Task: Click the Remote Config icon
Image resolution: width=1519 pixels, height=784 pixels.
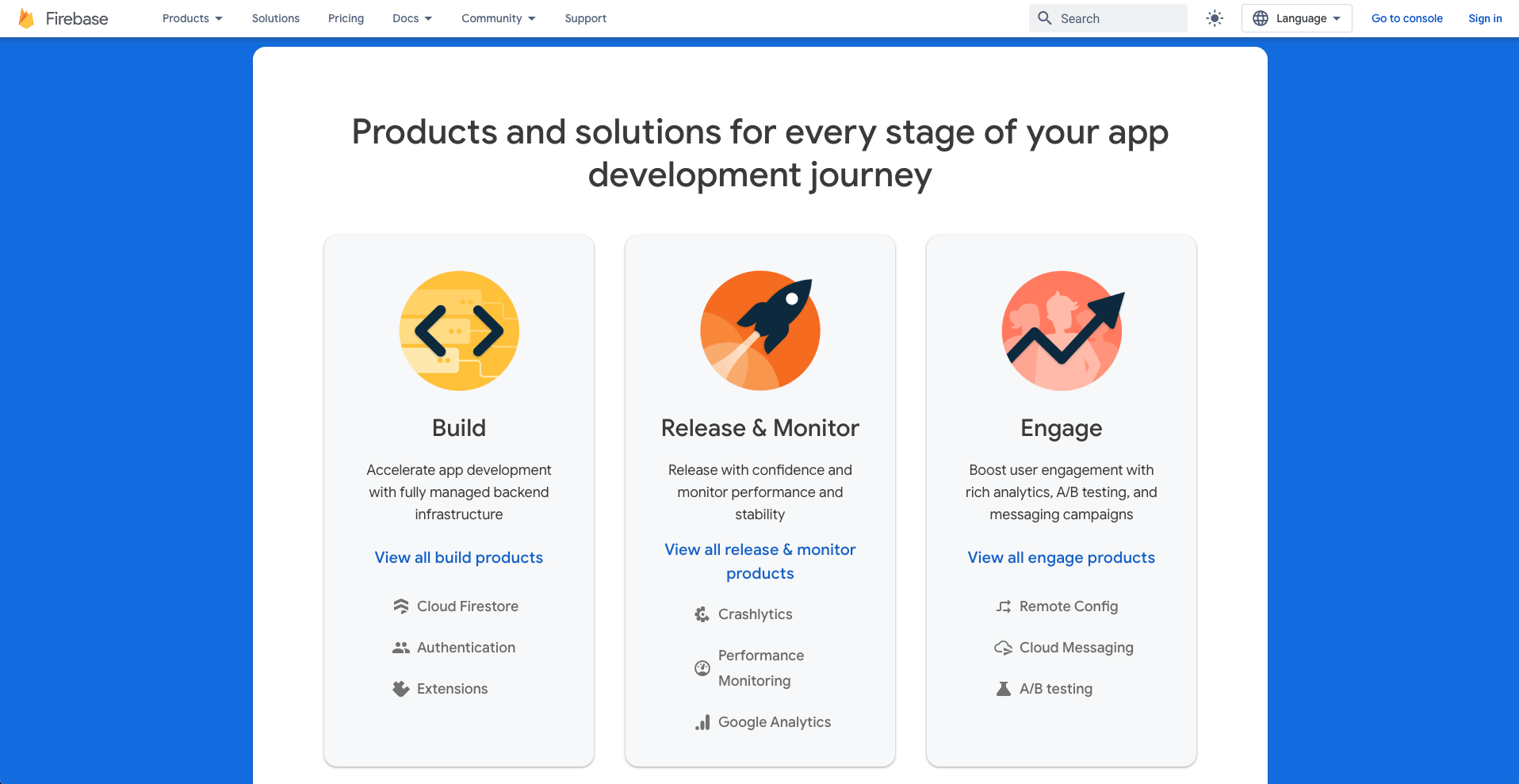Action: 1004,606
